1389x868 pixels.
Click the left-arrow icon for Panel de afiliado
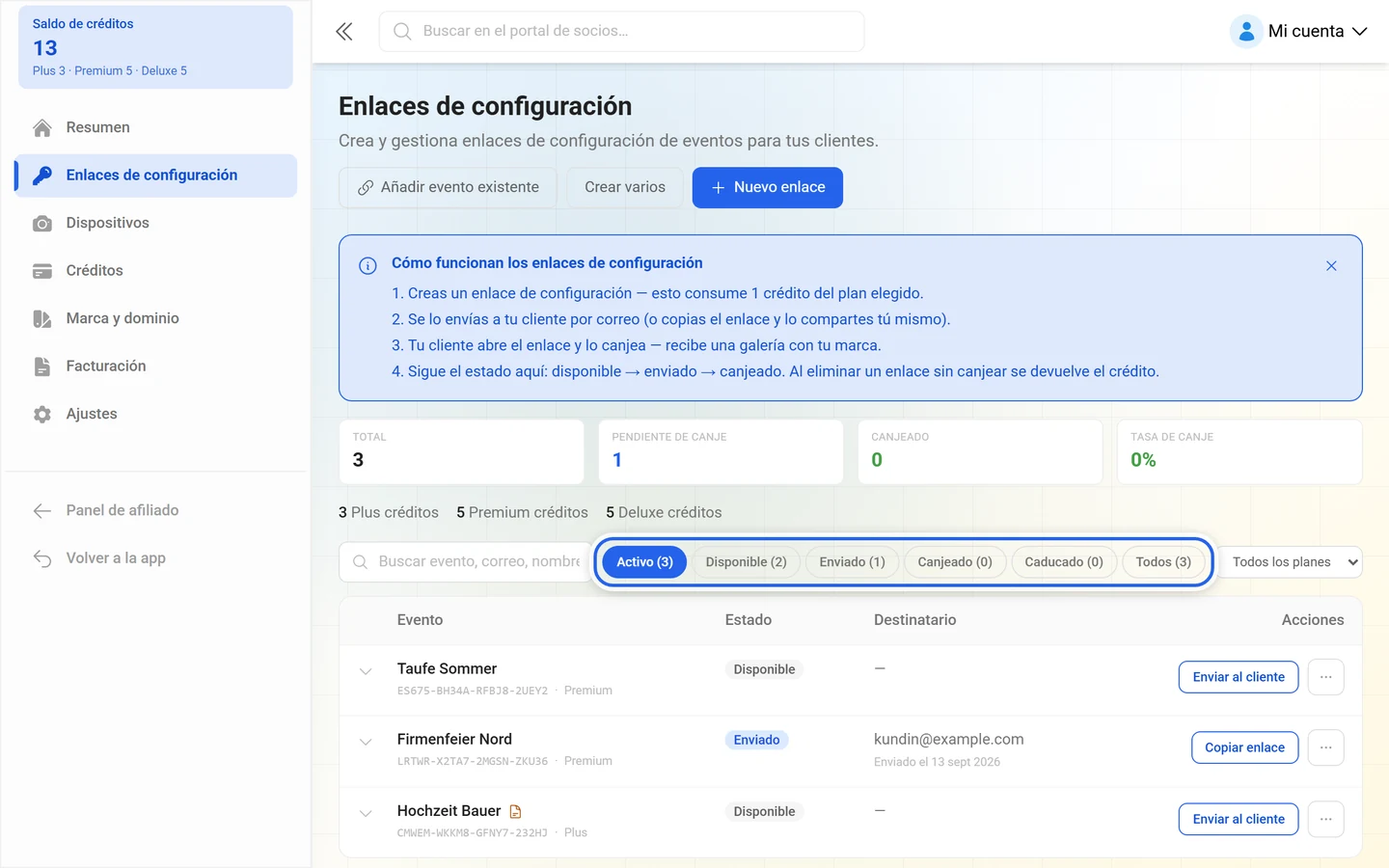click(x=42, y=511)
